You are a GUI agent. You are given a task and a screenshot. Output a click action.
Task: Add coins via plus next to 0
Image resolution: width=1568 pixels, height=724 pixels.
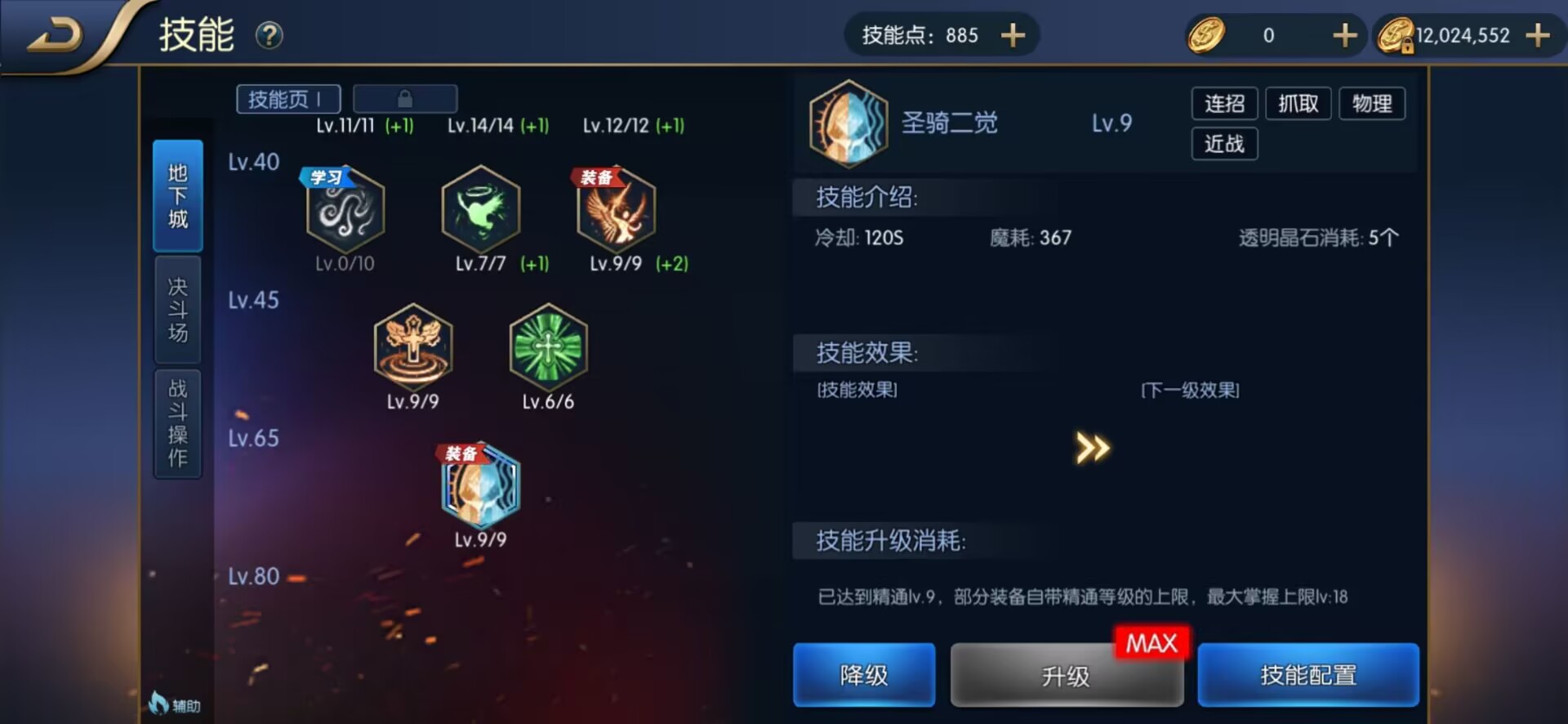point(1344,35)
